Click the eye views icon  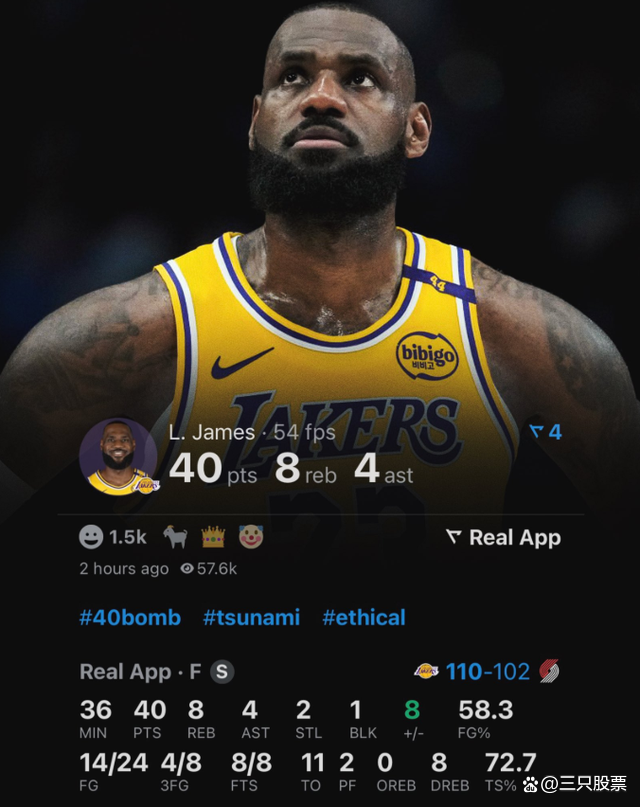click(x=187, y=568)
